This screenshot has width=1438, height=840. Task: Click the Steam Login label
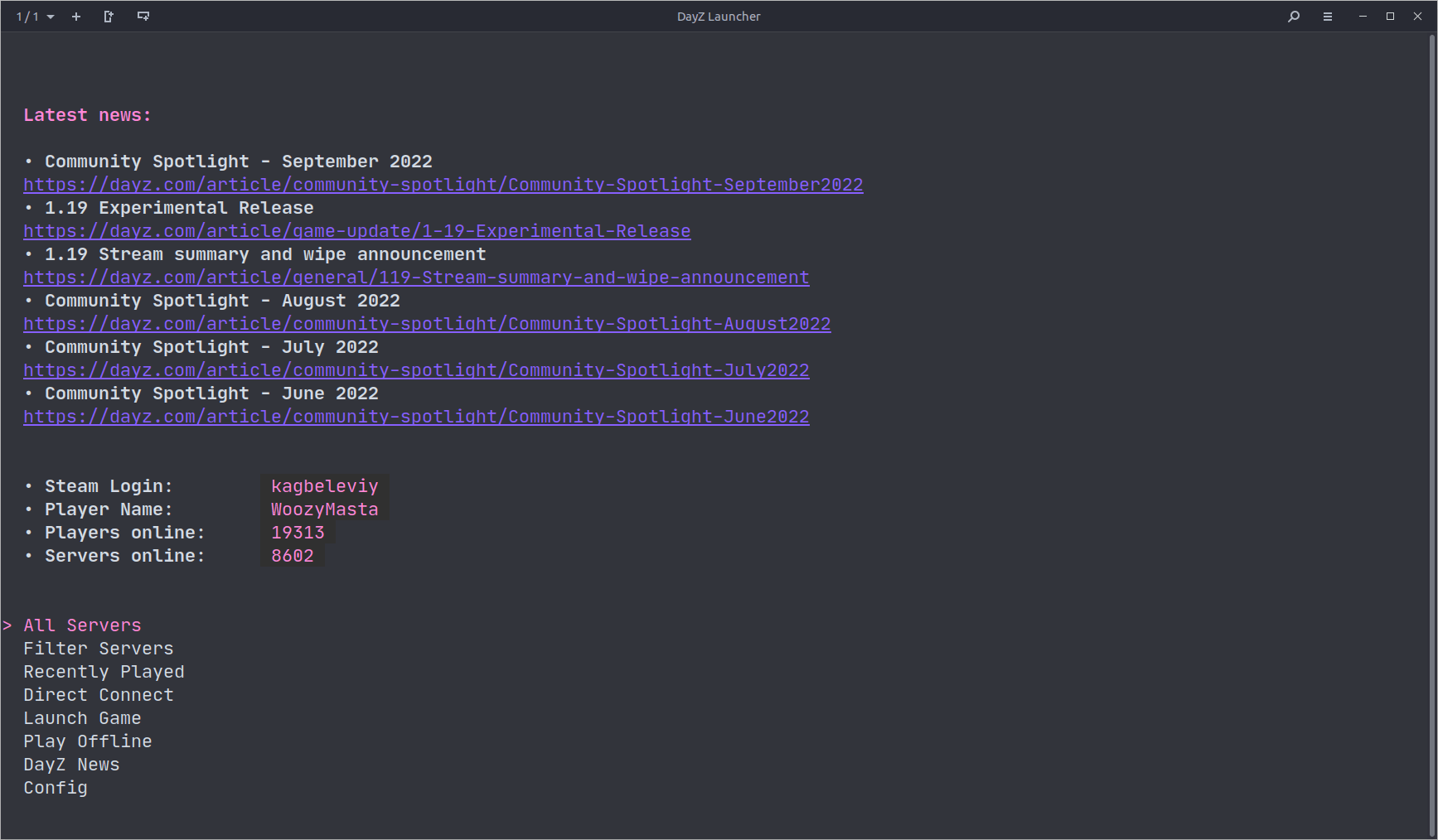point(109,486)
